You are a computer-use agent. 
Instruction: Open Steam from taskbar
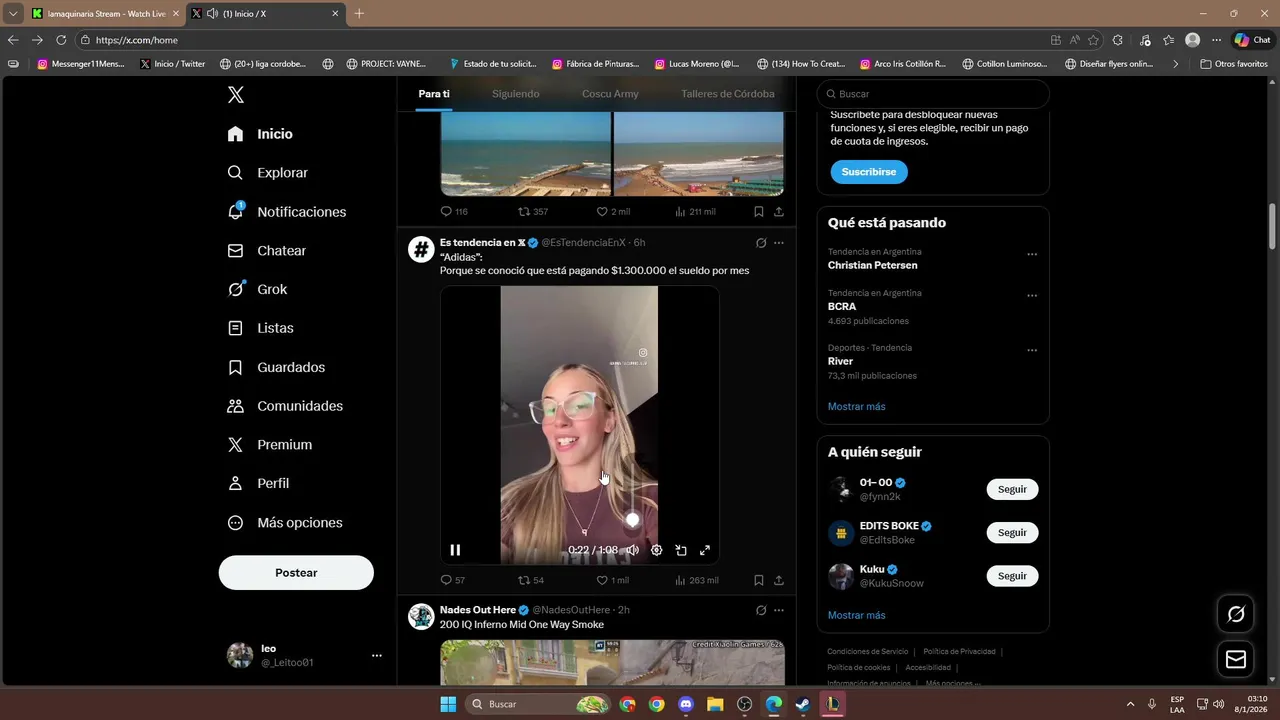803,704
